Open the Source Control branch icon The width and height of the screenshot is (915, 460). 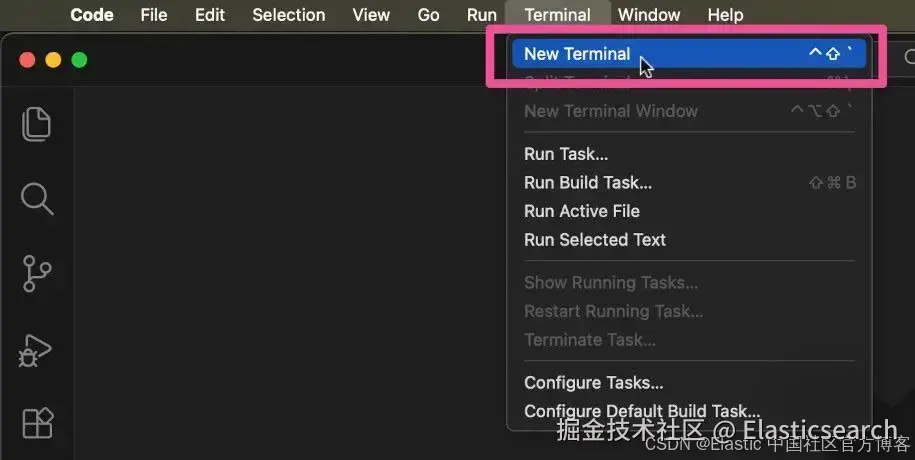point(37,273)
